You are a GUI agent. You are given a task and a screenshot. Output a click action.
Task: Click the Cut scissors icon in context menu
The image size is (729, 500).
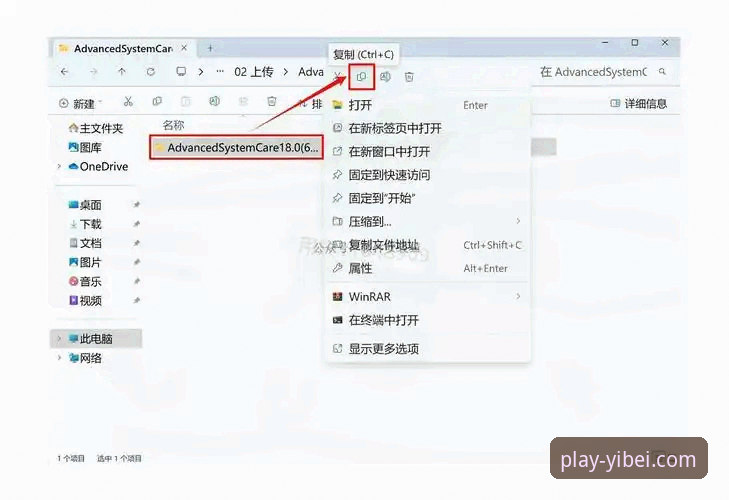(338, 76)
